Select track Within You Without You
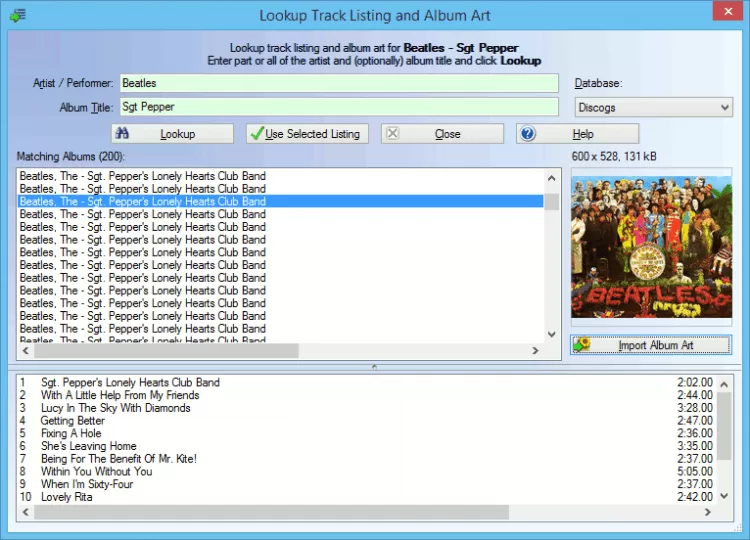This screenshot has height=540, width=750. [x=367, y=472]
